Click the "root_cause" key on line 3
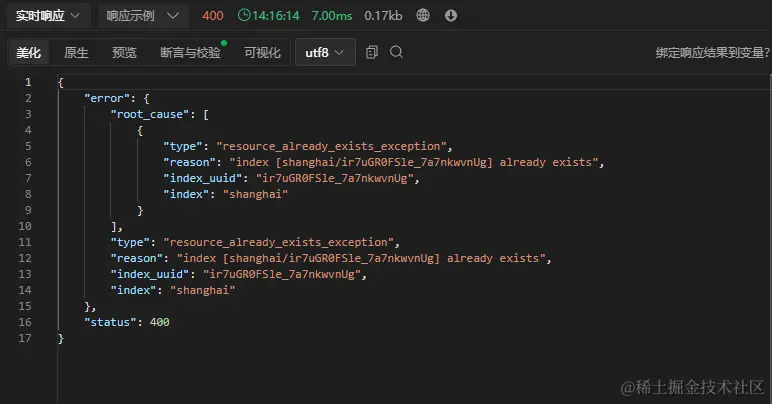Image resolution: width=772 pixels, height=404 pixels. pos(150,114)
